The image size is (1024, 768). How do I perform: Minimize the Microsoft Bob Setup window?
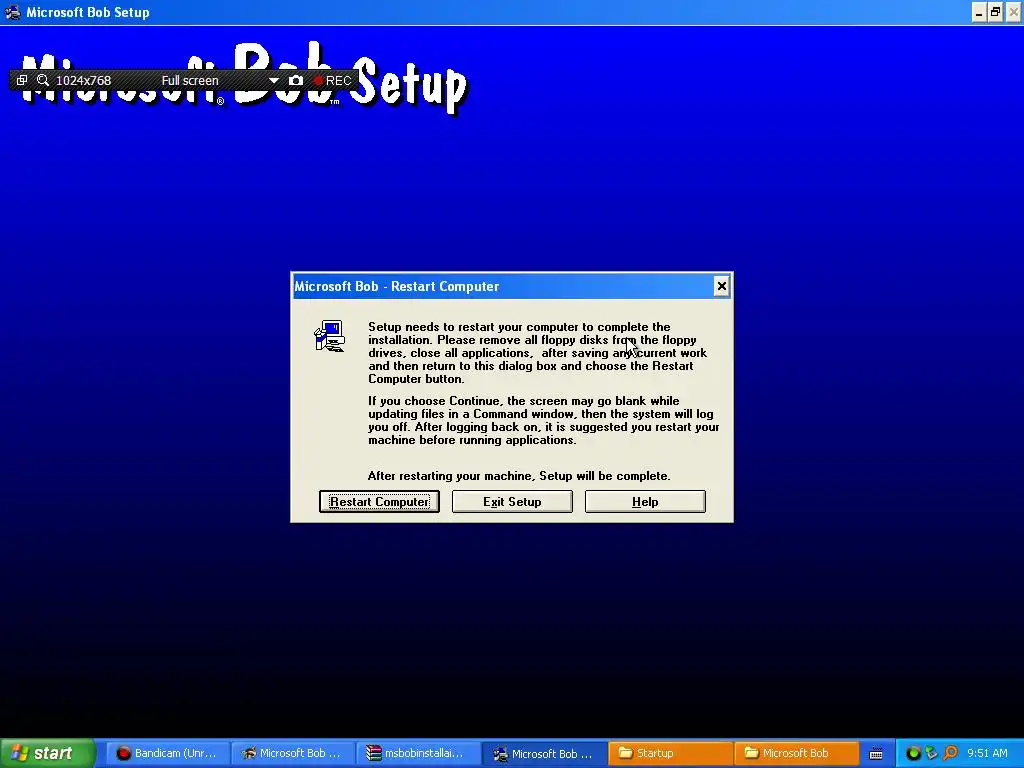point(978,12)
